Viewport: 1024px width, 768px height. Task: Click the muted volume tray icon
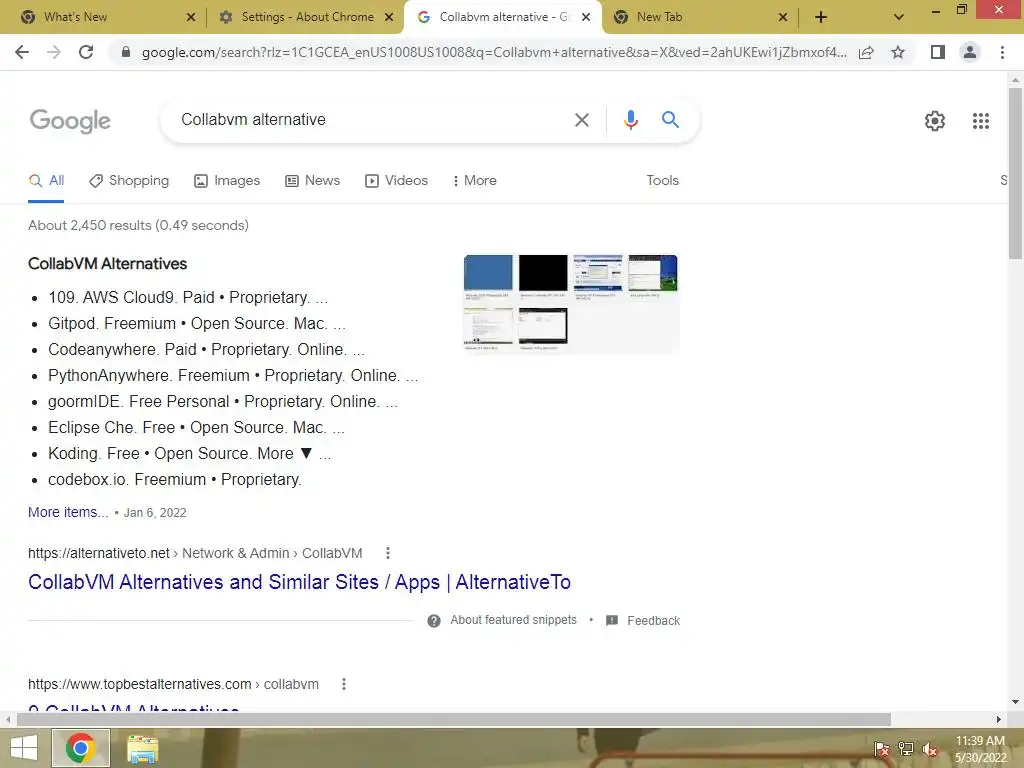point(929,749)
